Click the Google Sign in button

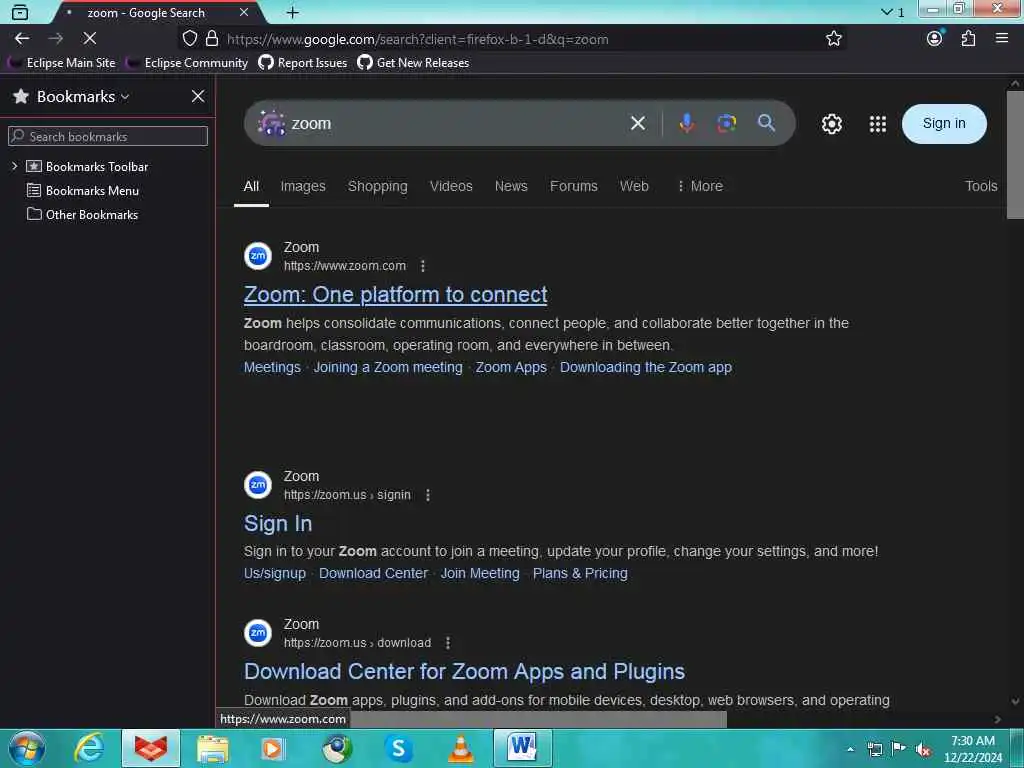click(x=944, y=123)
